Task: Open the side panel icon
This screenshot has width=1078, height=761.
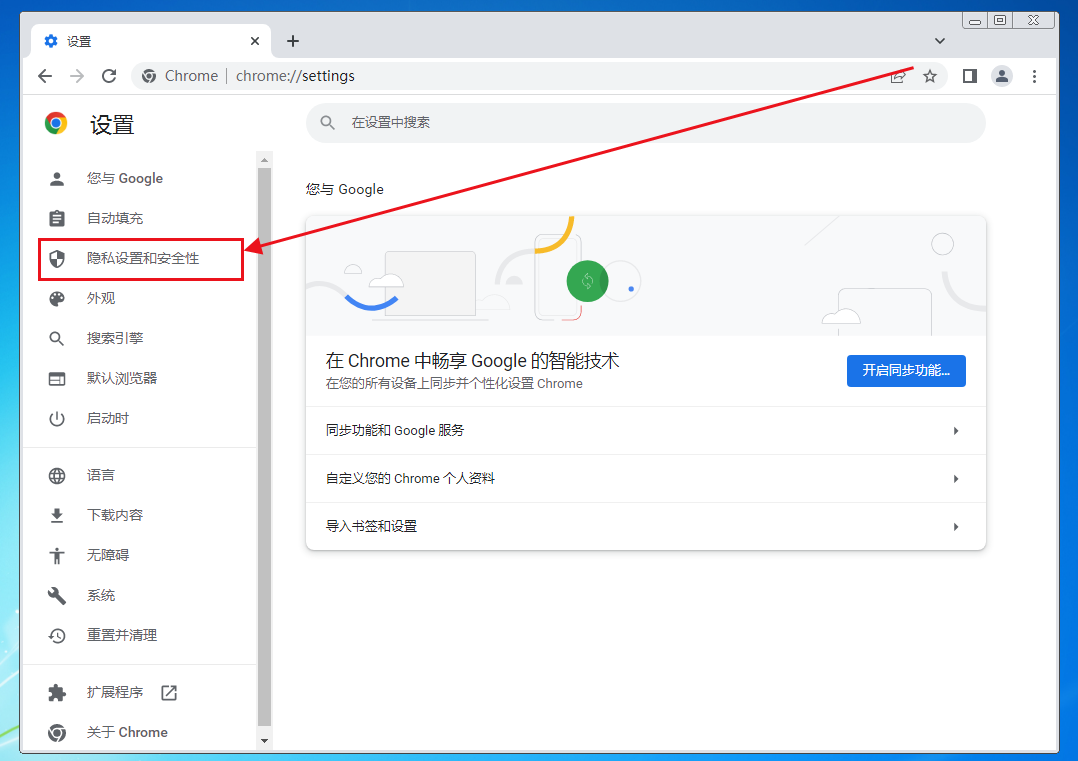Action: [x=969, y=76]
